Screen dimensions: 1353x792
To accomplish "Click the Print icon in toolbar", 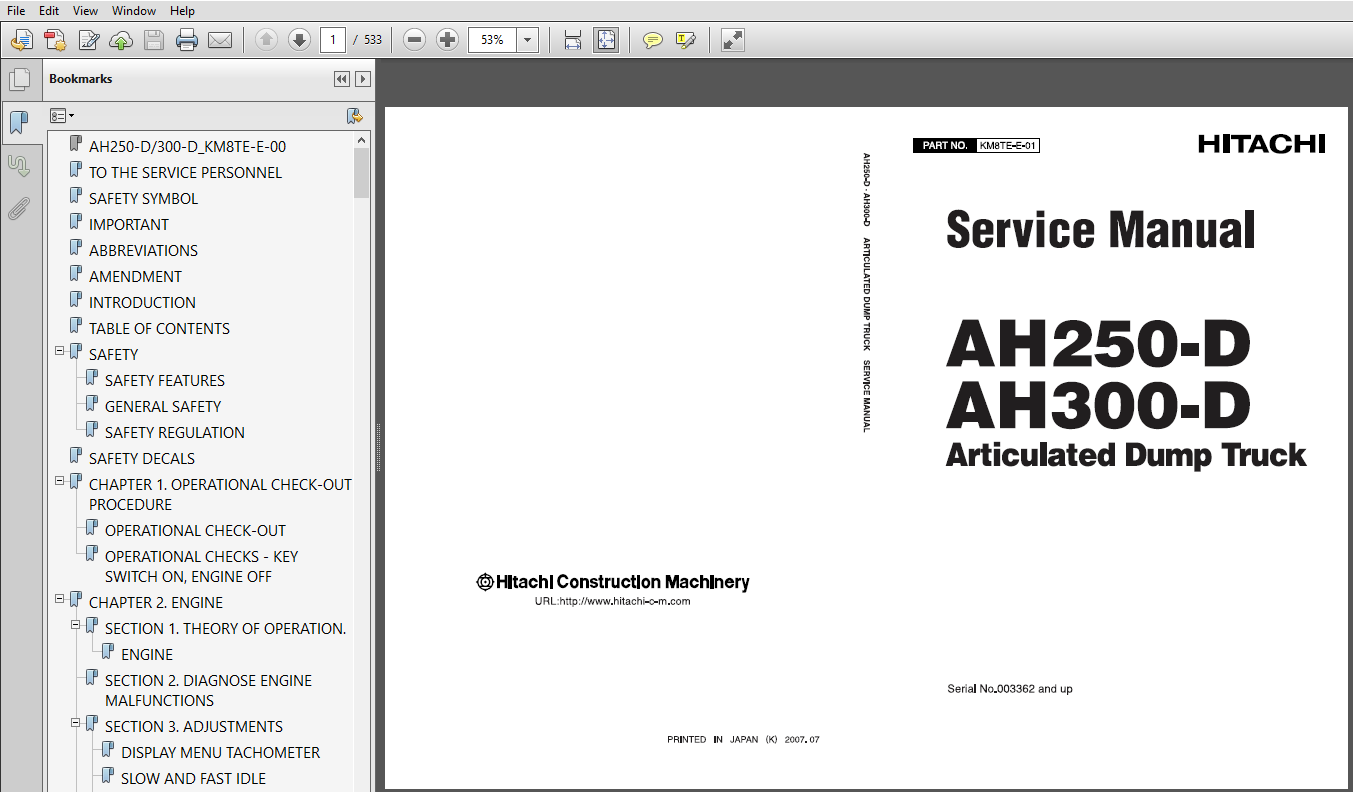I will click(187, 40).
